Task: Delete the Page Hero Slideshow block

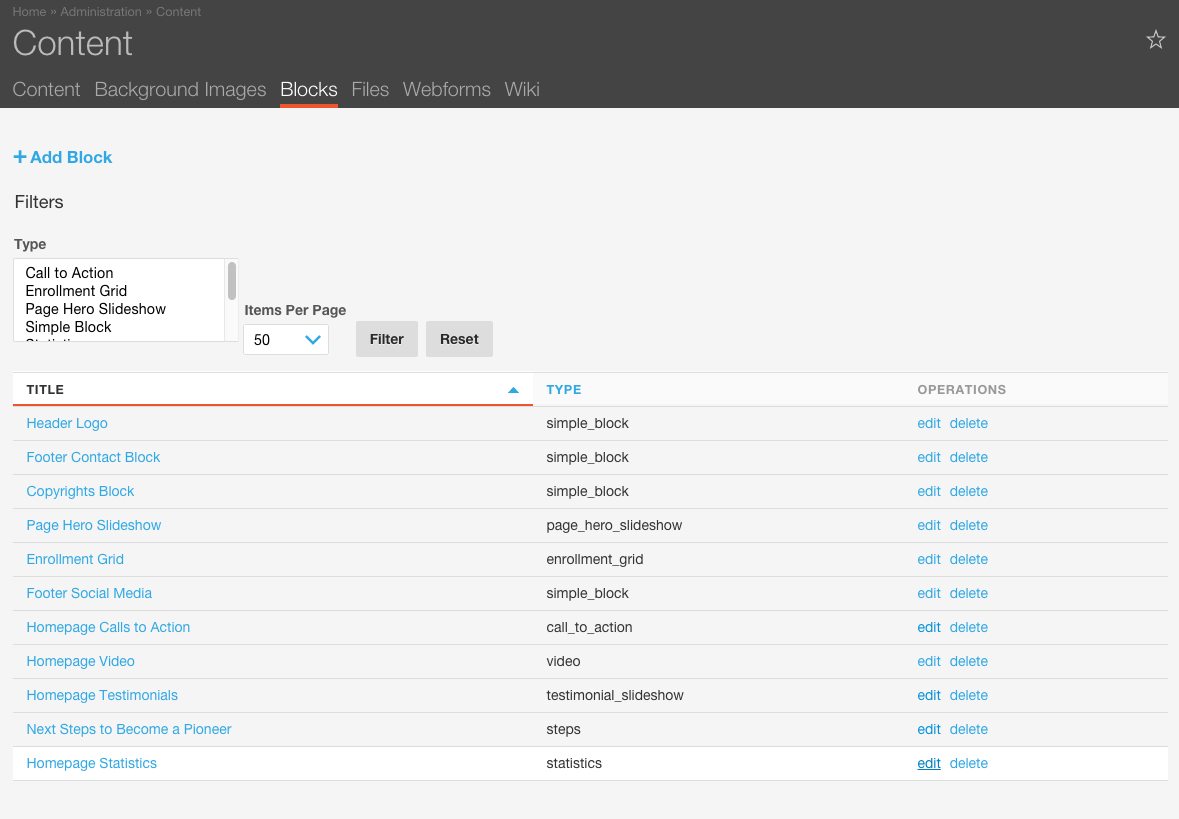Action: click(x=968, y=525)
